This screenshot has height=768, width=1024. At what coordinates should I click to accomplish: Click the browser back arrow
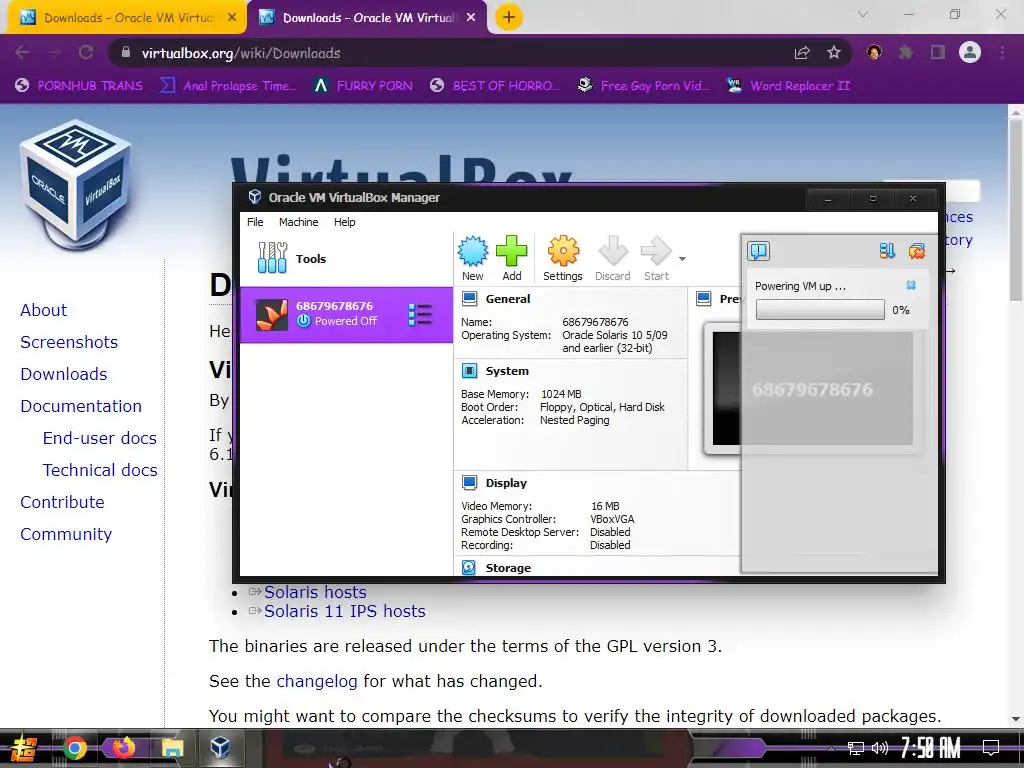(22, 52)
